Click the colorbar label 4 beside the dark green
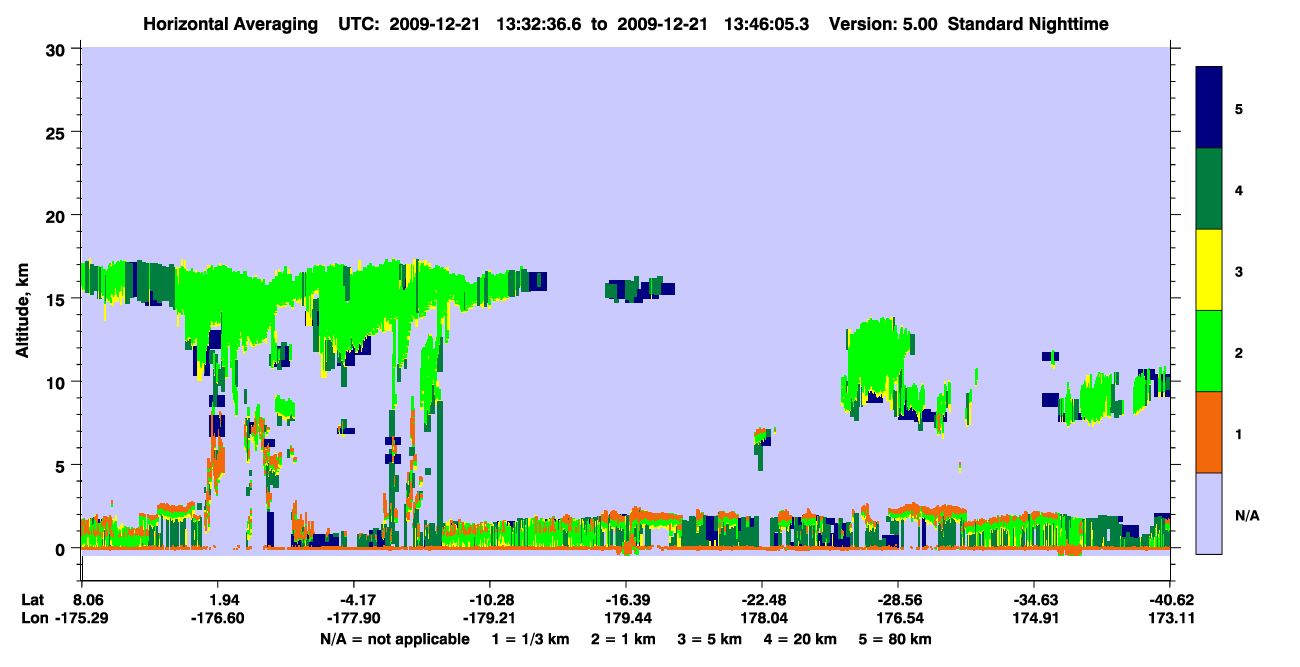Screen dimensions: 1300x667 (1239, 189)
